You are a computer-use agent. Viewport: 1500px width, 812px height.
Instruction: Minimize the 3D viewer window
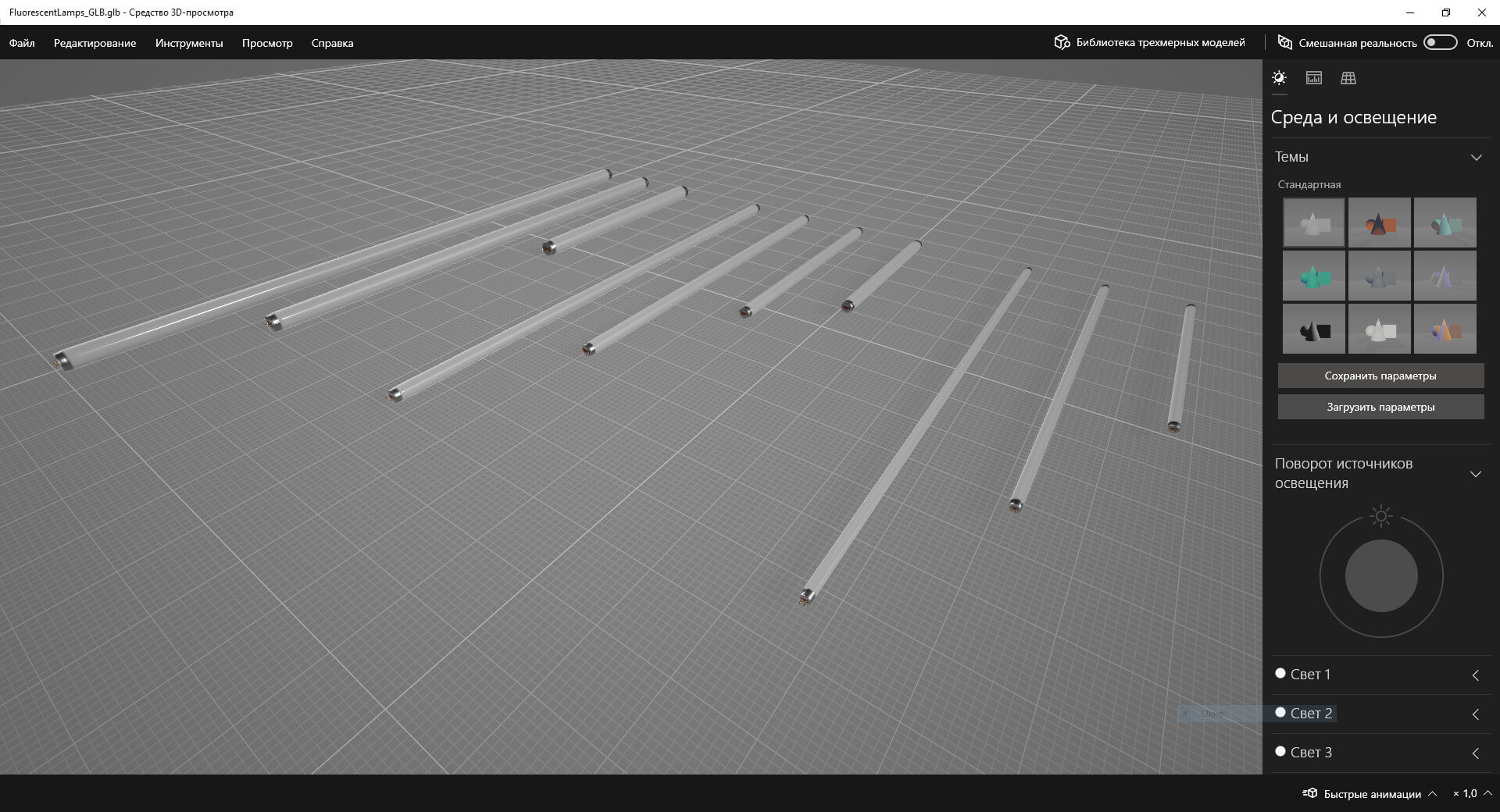(1410, 12)
